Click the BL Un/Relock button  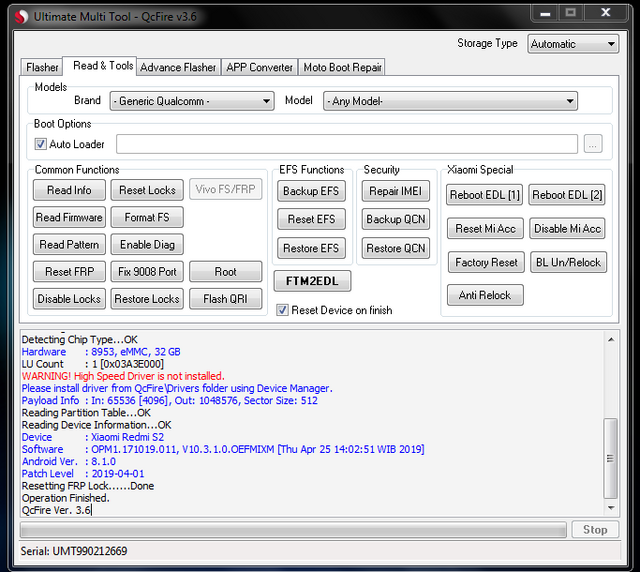568,262
